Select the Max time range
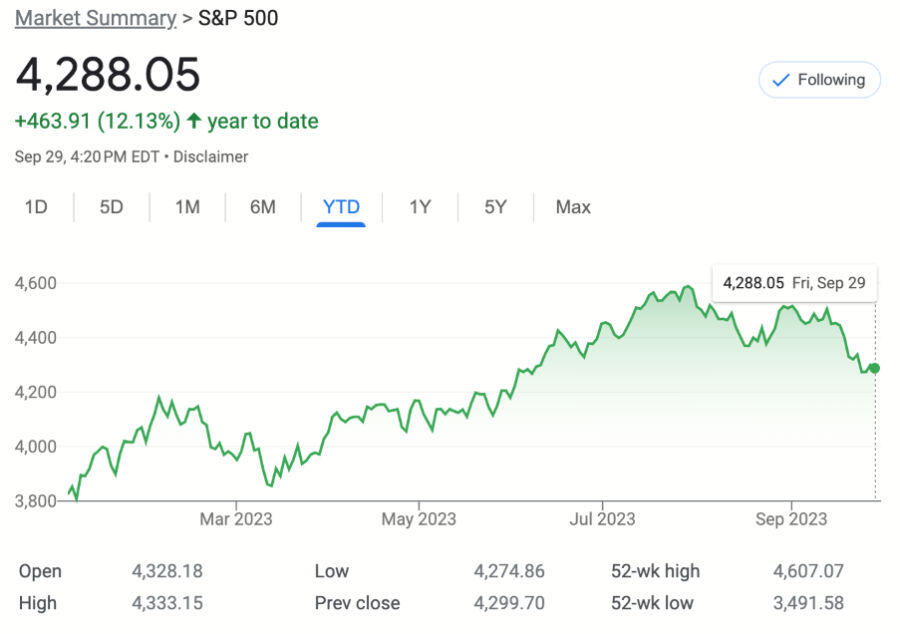This screenshot has height=634, width=900. tap(573, 207)
